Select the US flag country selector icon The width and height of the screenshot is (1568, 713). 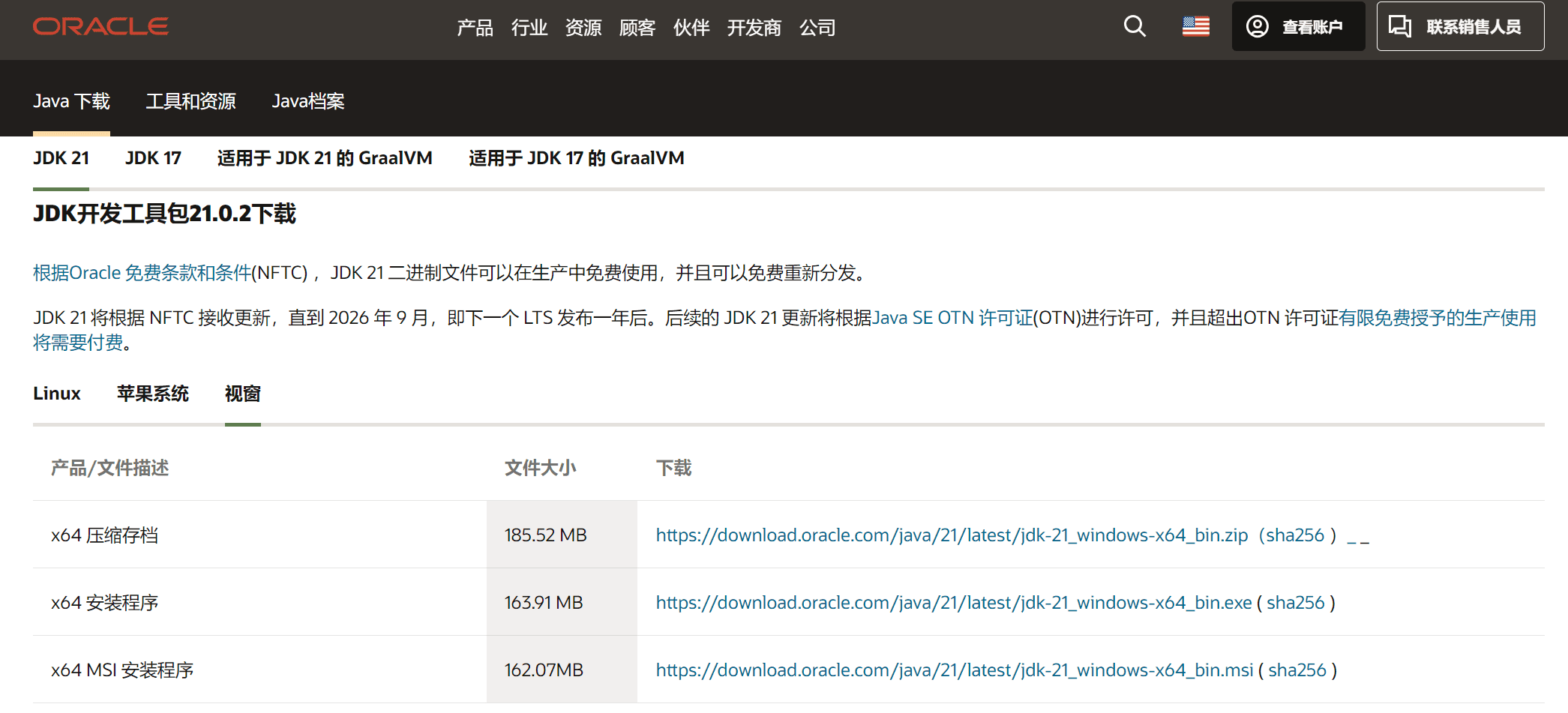coord(1195,26)
